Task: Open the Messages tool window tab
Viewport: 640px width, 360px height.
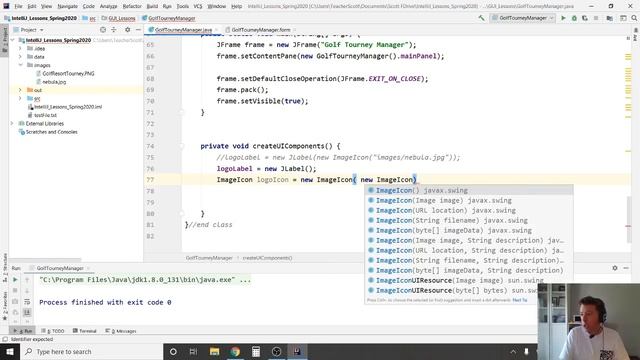Action: (x=121, y=331)
